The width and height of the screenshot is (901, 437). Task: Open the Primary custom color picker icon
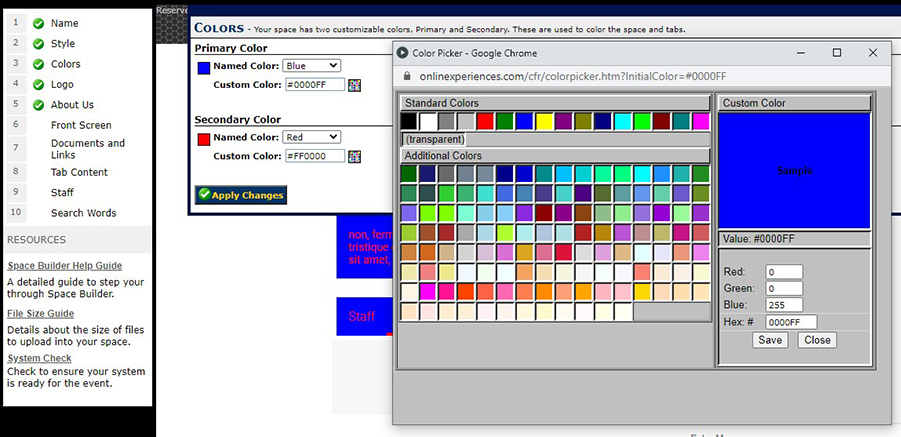(x=354, y=85)
